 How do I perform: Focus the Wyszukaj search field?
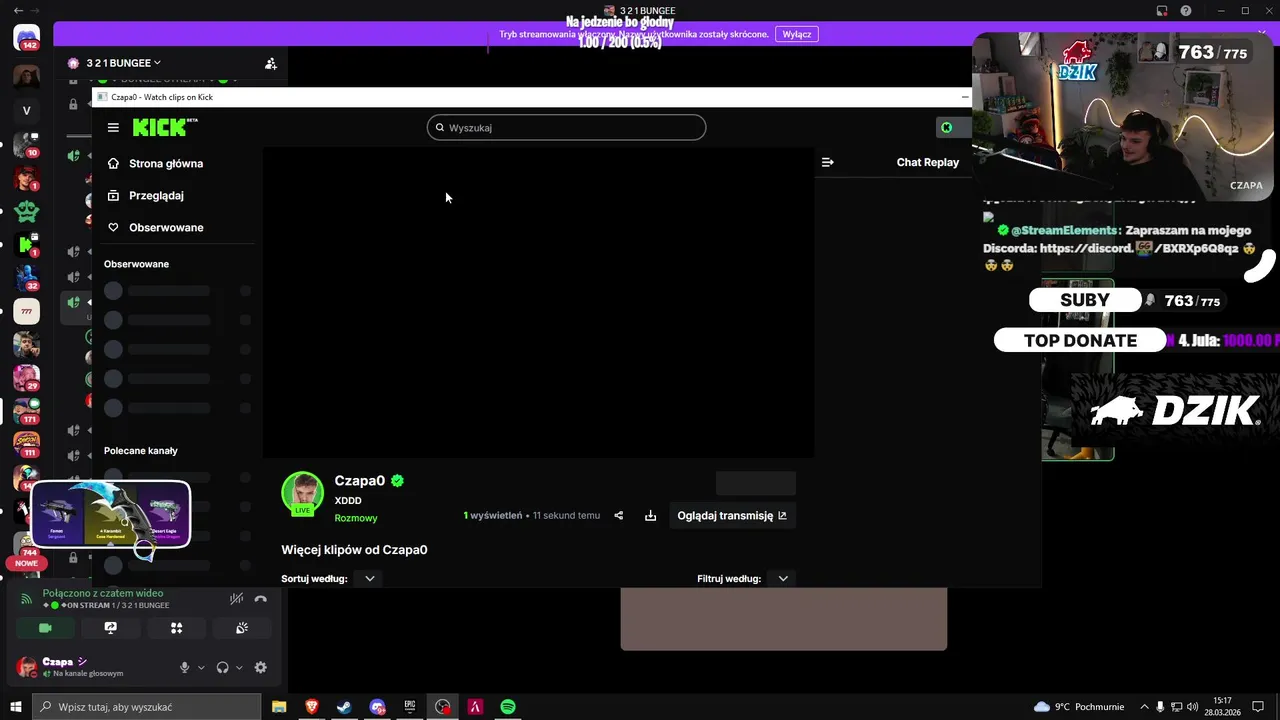pyautogui.click(x=566, y=127)
